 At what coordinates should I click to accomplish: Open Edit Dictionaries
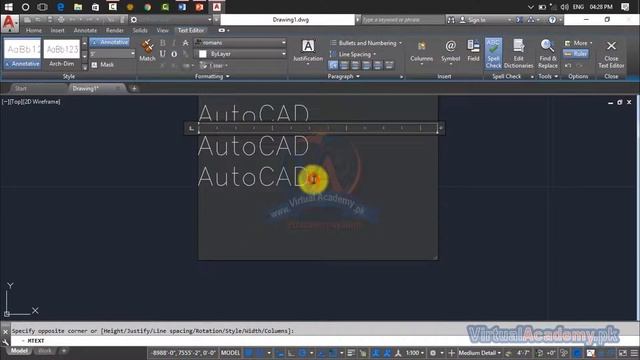tap(518, 53)
